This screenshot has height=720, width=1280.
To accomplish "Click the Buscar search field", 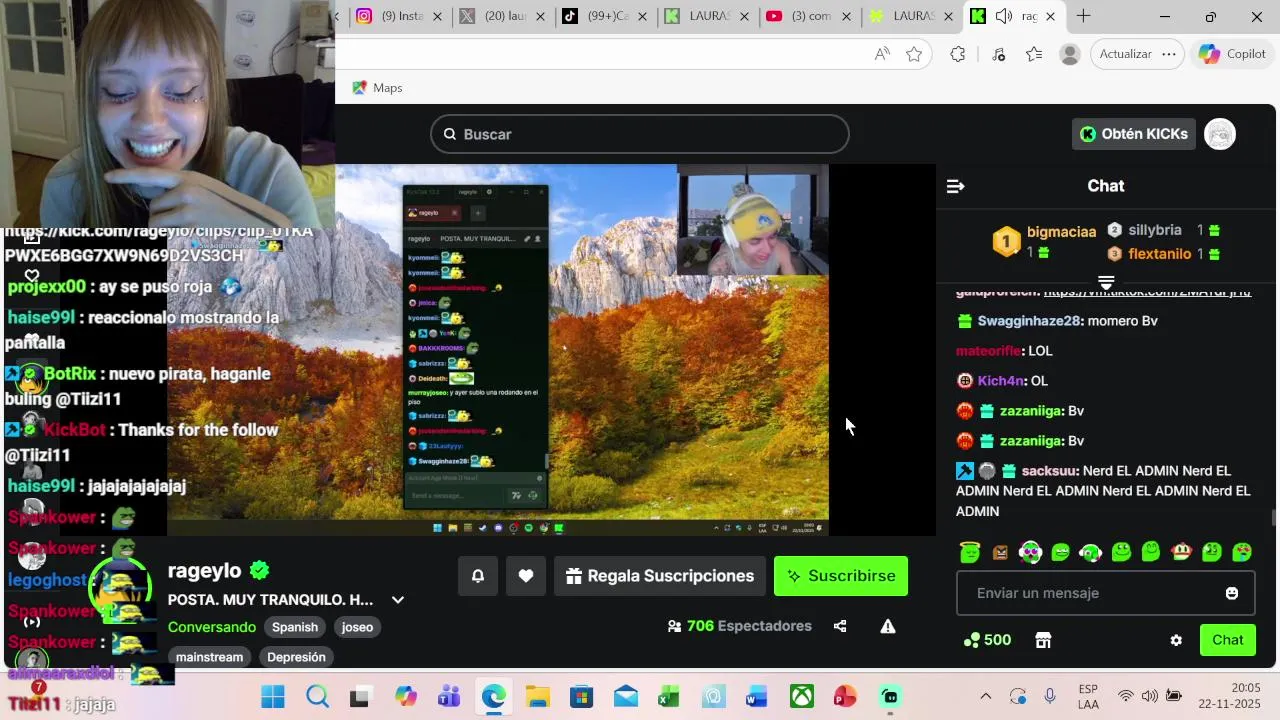I will (640, 134).
